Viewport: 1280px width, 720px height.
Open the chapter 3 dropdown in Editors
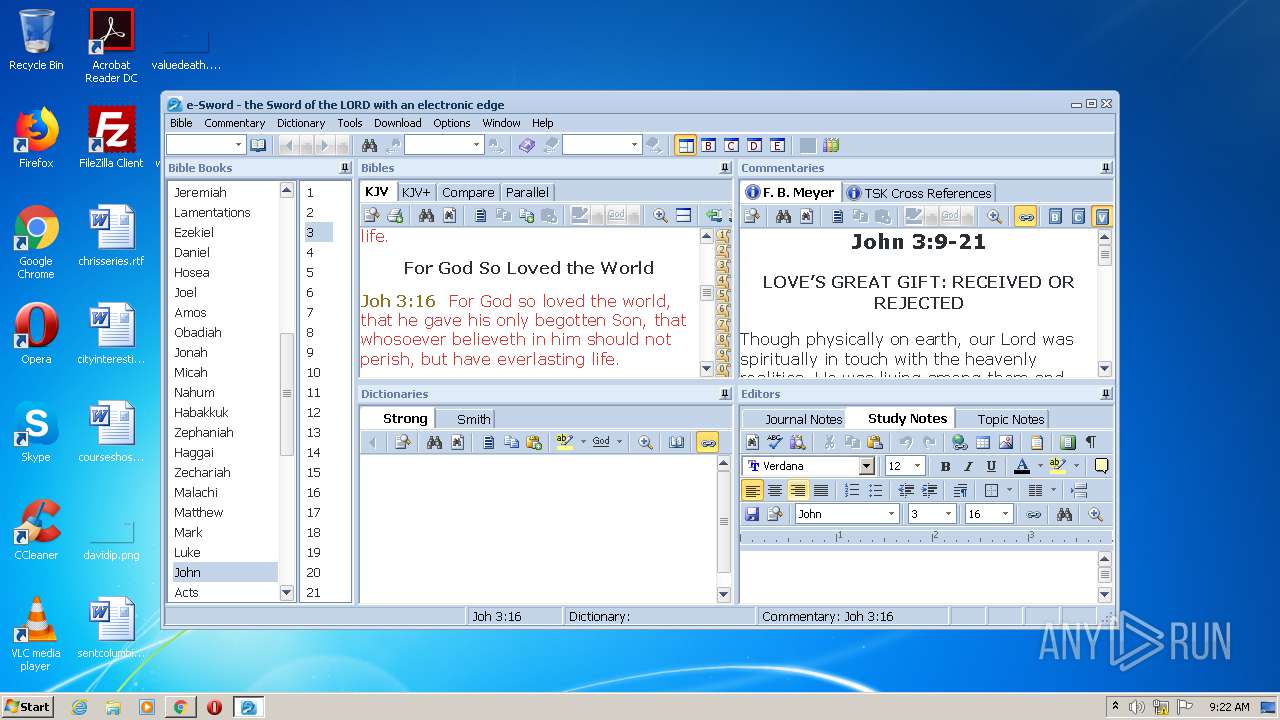948,514
